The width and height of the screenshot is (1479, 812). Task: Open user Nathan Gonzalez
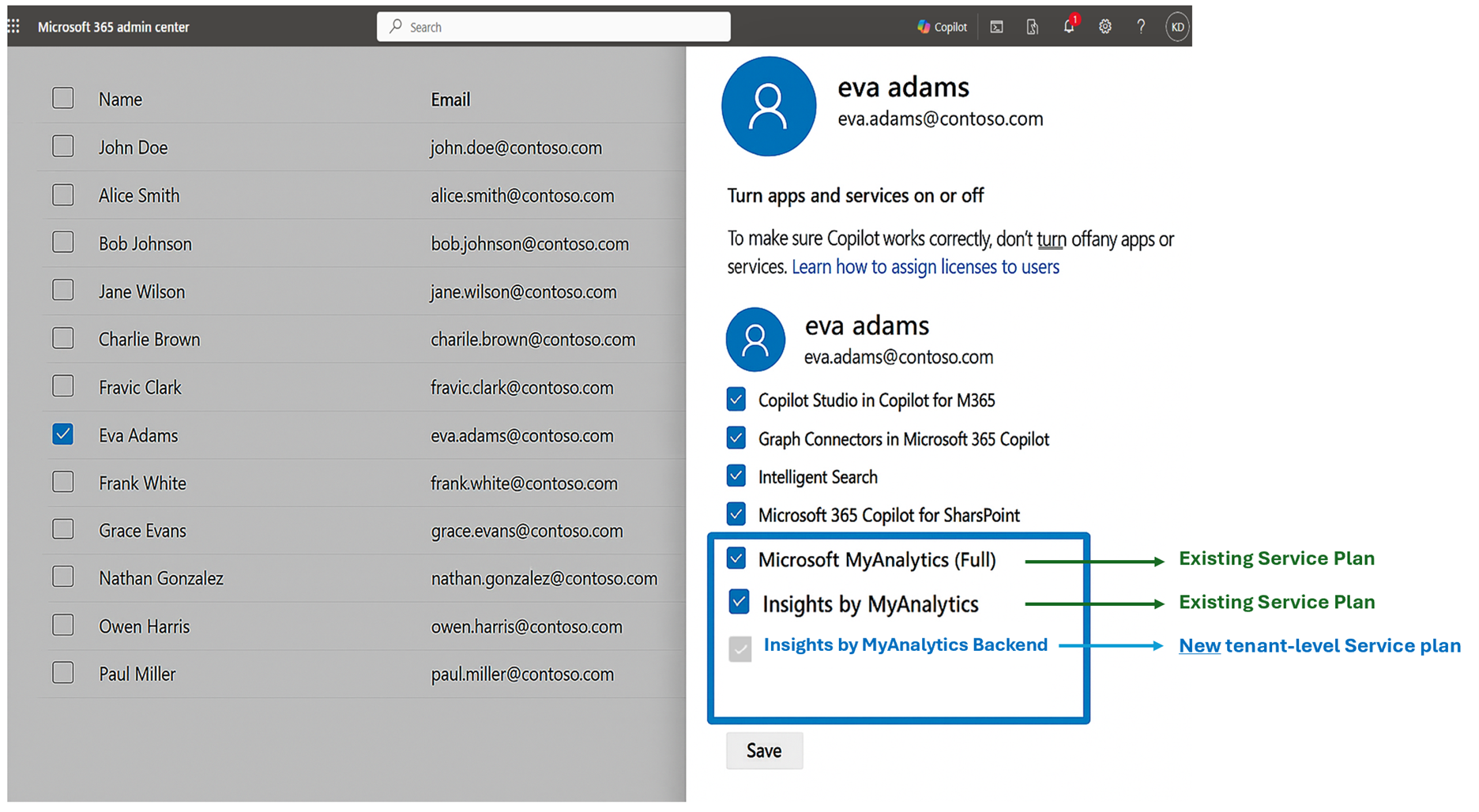[x=161, y=579]
